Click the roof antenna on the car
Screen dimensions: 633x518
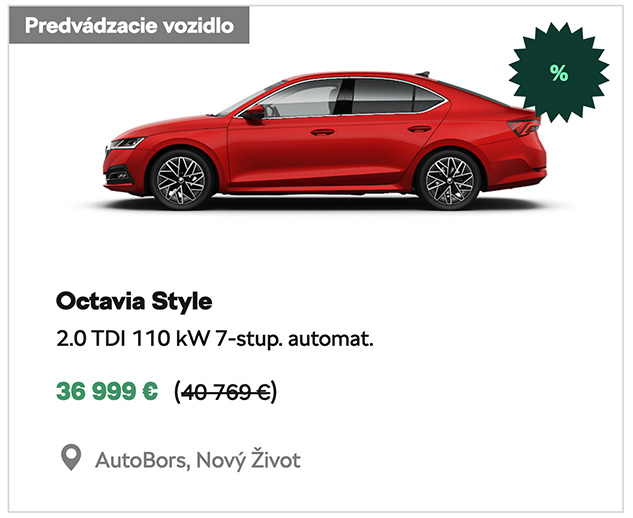pyautogui.click(x=423, y=74)
